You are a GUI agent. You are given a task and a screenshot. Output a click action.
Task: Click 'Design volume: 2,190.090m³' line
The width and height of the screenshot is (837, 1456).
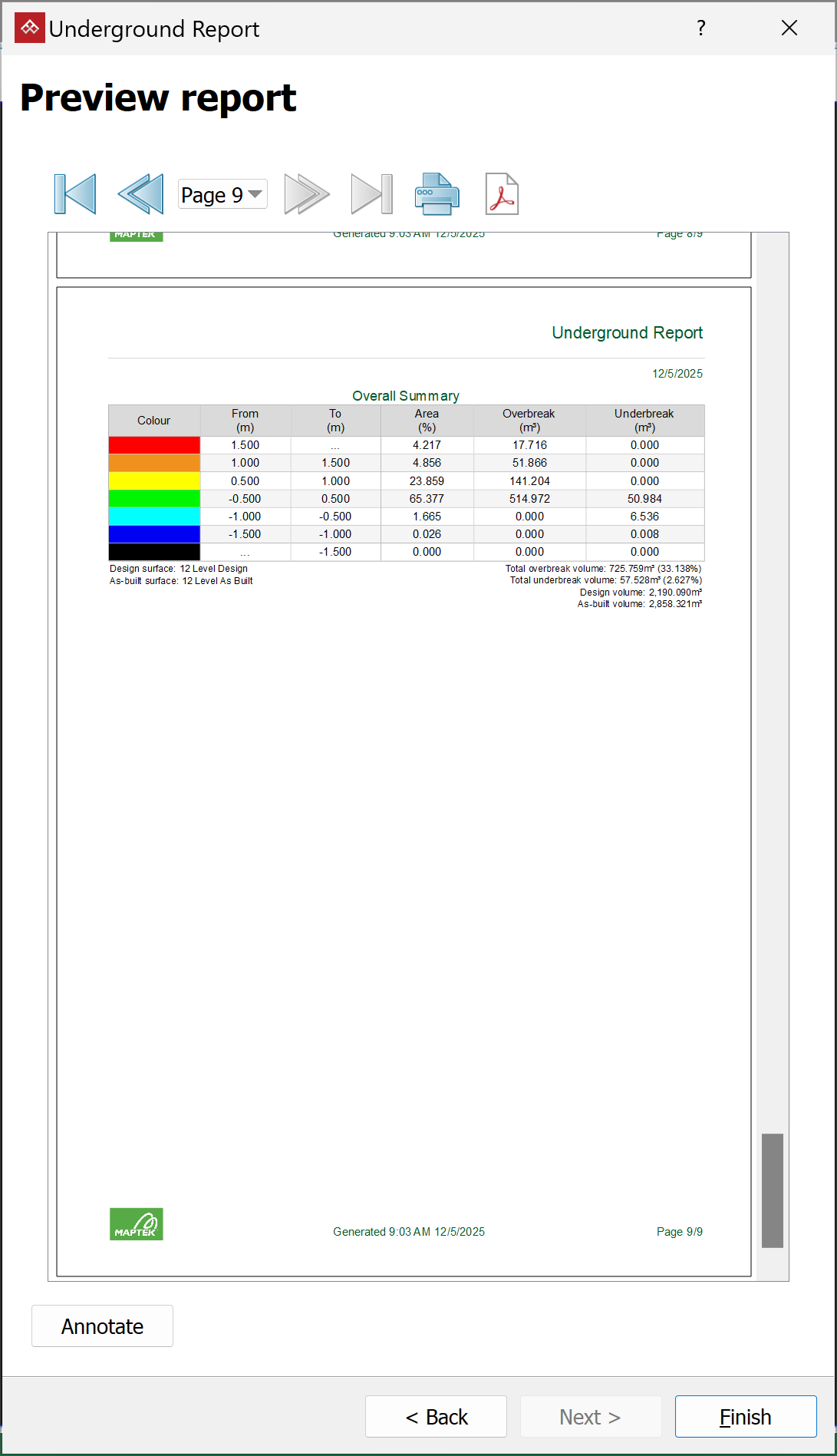coord(641,593)
